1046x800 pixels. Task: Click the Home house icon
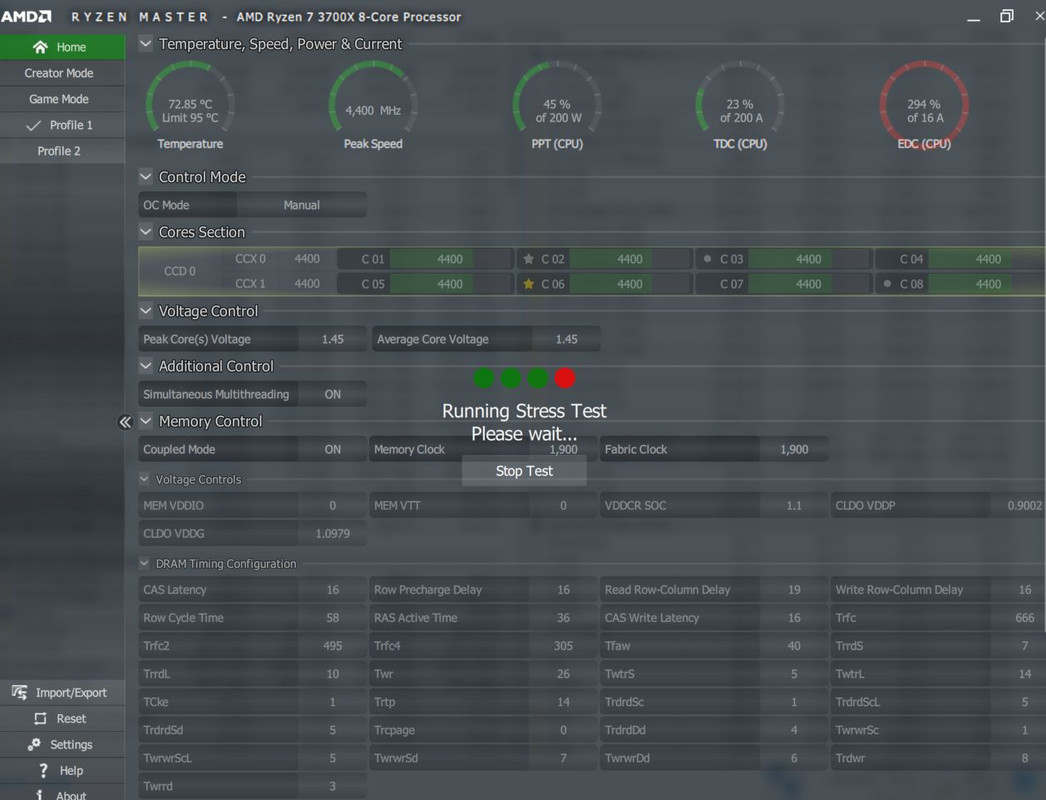(x=40, y=47)
